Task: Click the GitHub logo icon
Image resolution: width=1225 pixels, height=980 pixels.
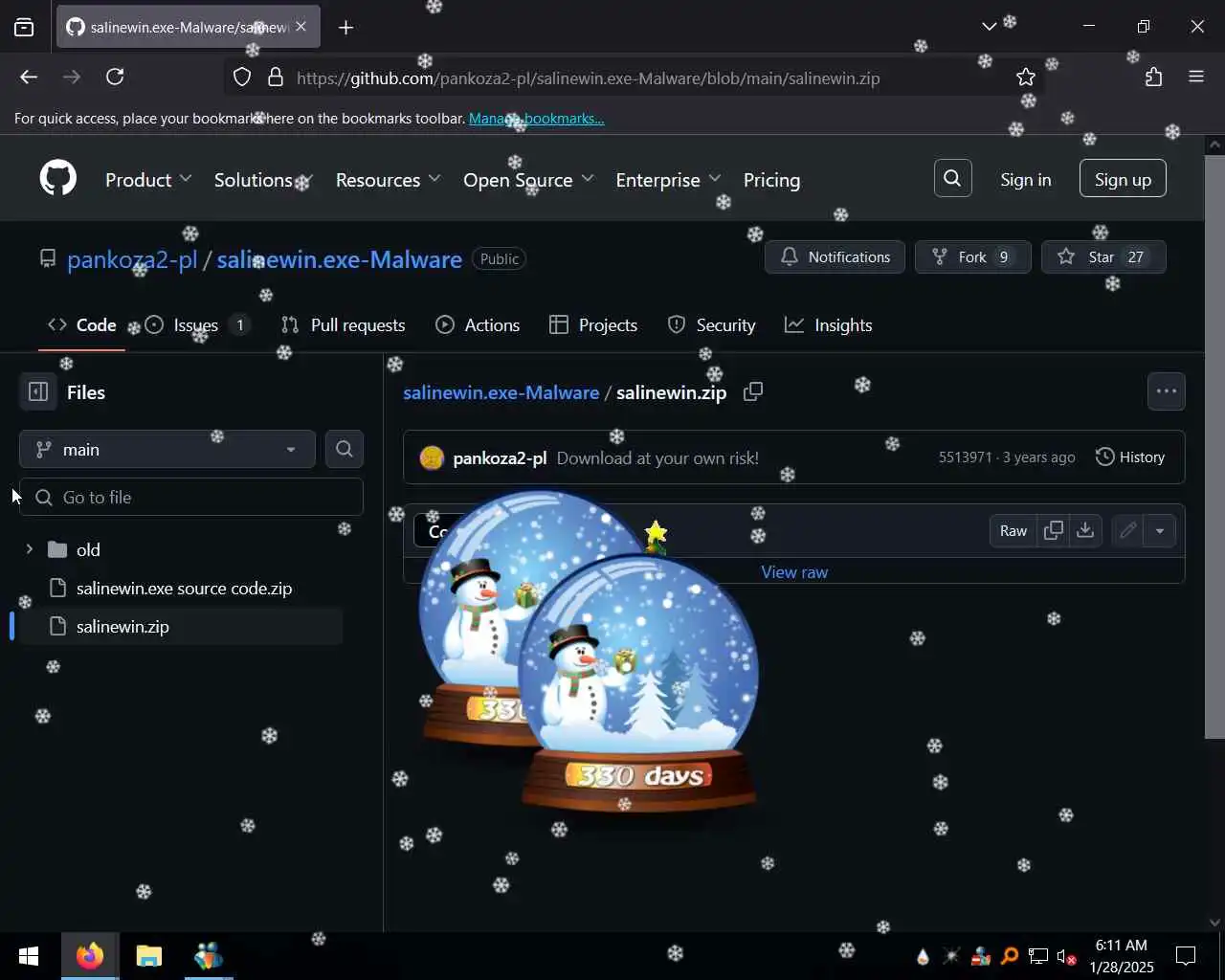Action: 57,179
